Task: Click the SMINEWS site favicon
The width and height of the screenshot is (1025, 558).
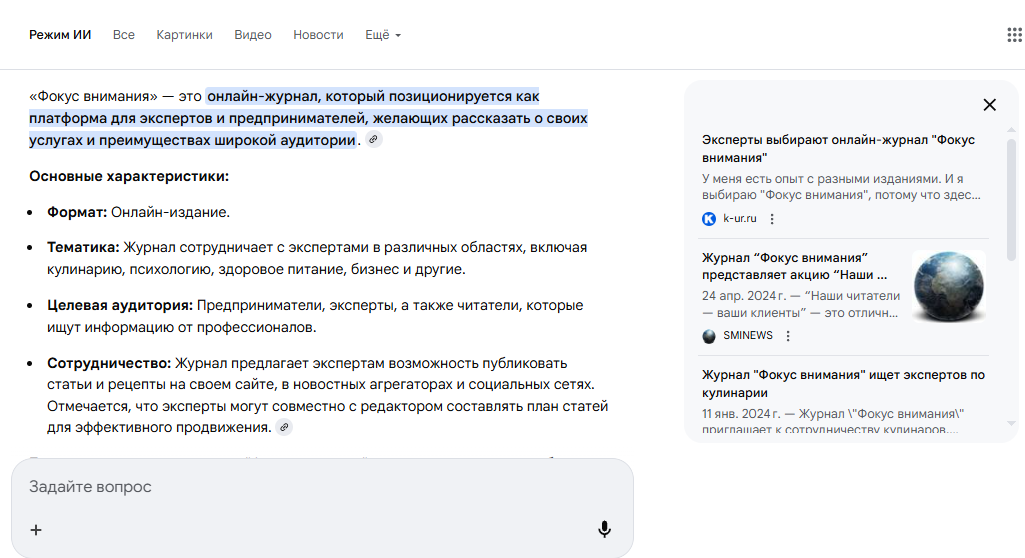Action: [x=709, y=336]
